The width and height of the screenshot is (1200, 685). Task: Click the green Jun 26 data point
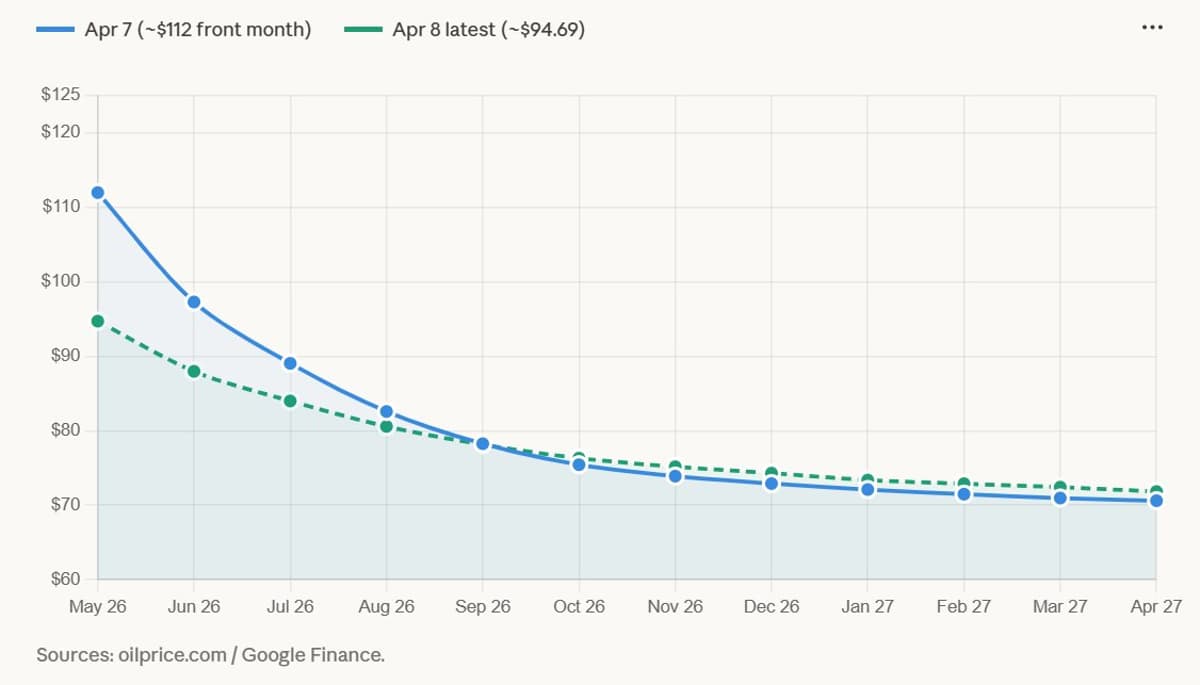point(194,371)
